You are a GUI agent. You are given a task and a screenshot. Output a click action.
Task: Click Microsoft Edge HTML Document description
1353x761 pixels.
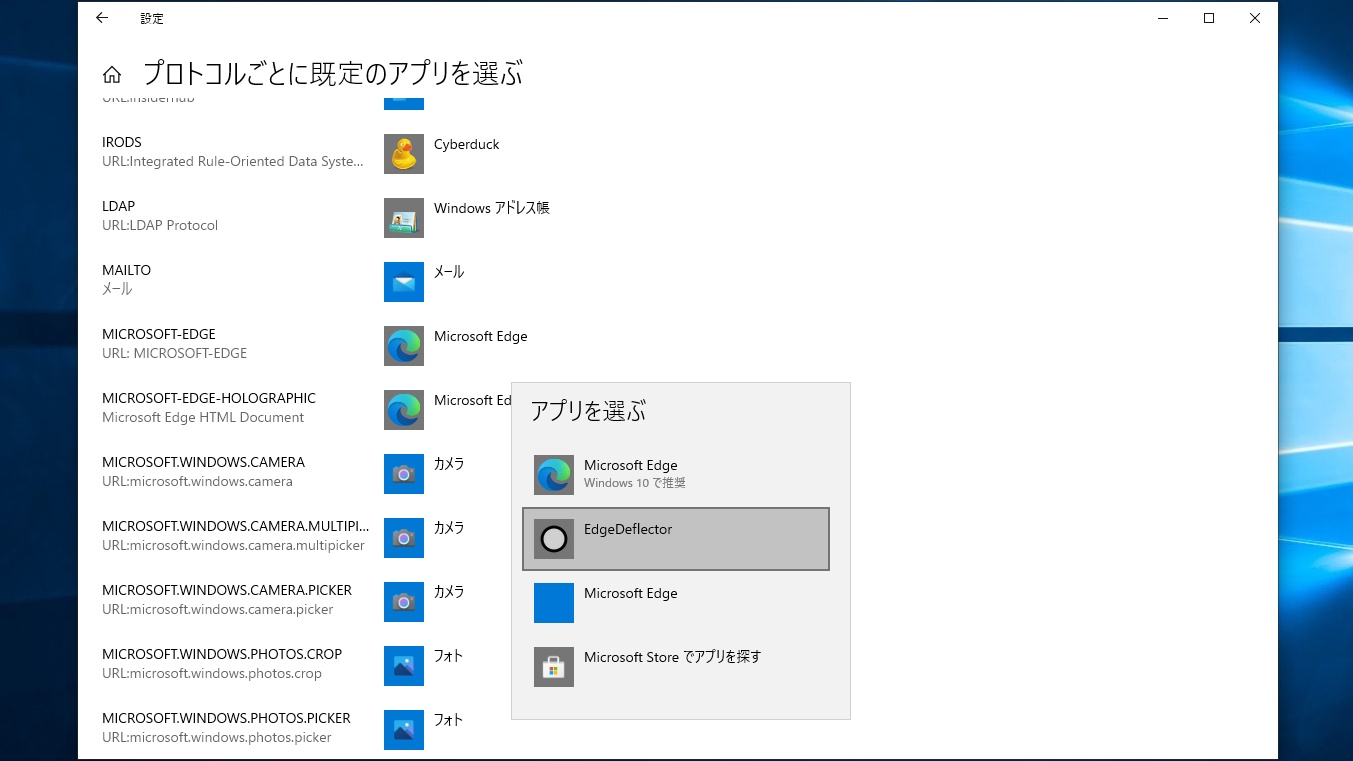point(203,417)
